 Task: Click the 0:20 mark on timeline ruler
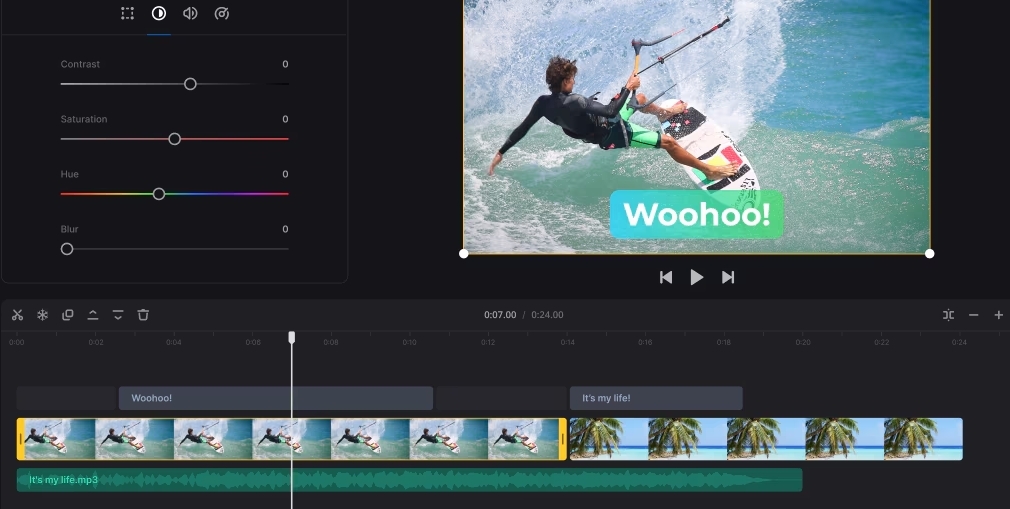(x=803, y=342)
